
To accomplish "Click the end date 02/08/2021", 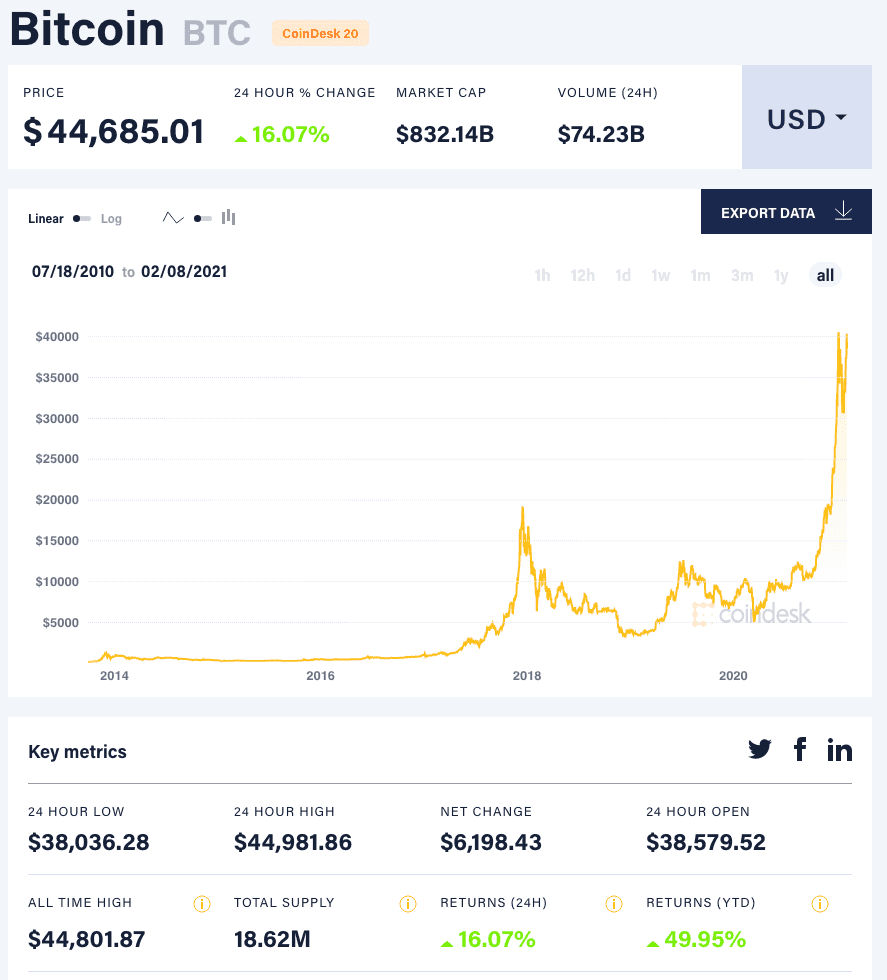I will click(x=184, y=271).
